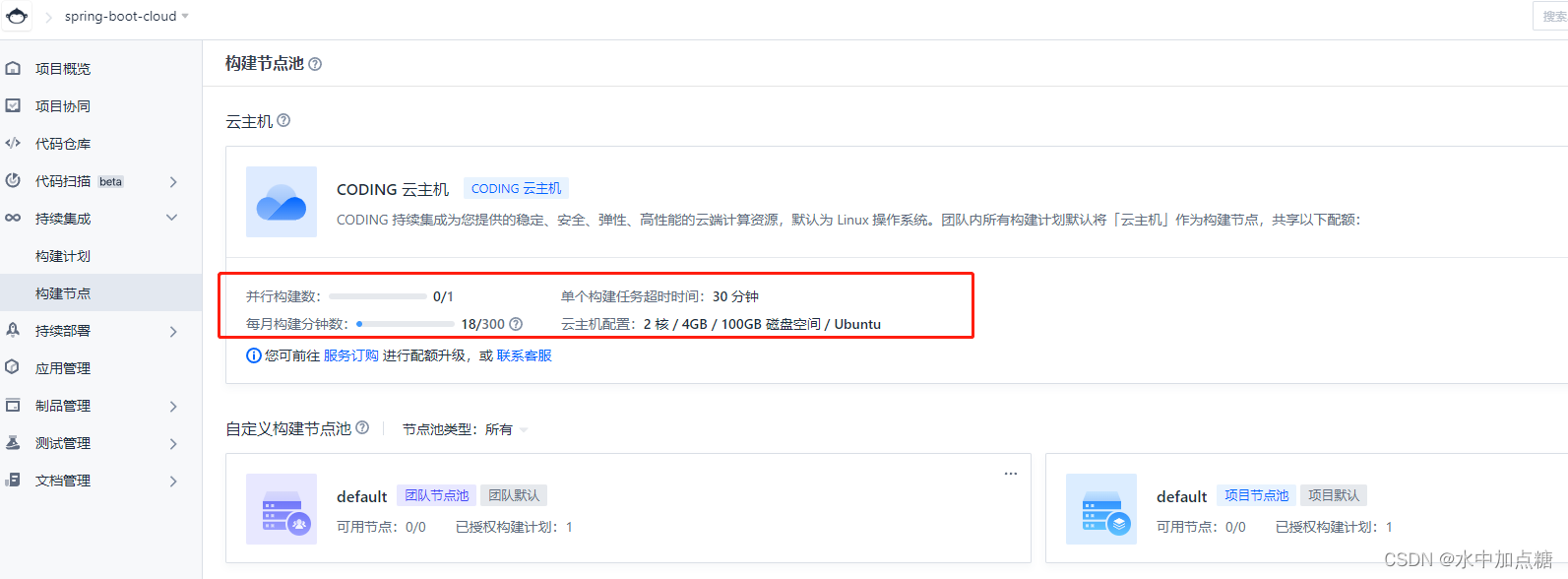1568x579 pixels.
Task: Click the 代码扫描 scan icon
Action: 13,180
